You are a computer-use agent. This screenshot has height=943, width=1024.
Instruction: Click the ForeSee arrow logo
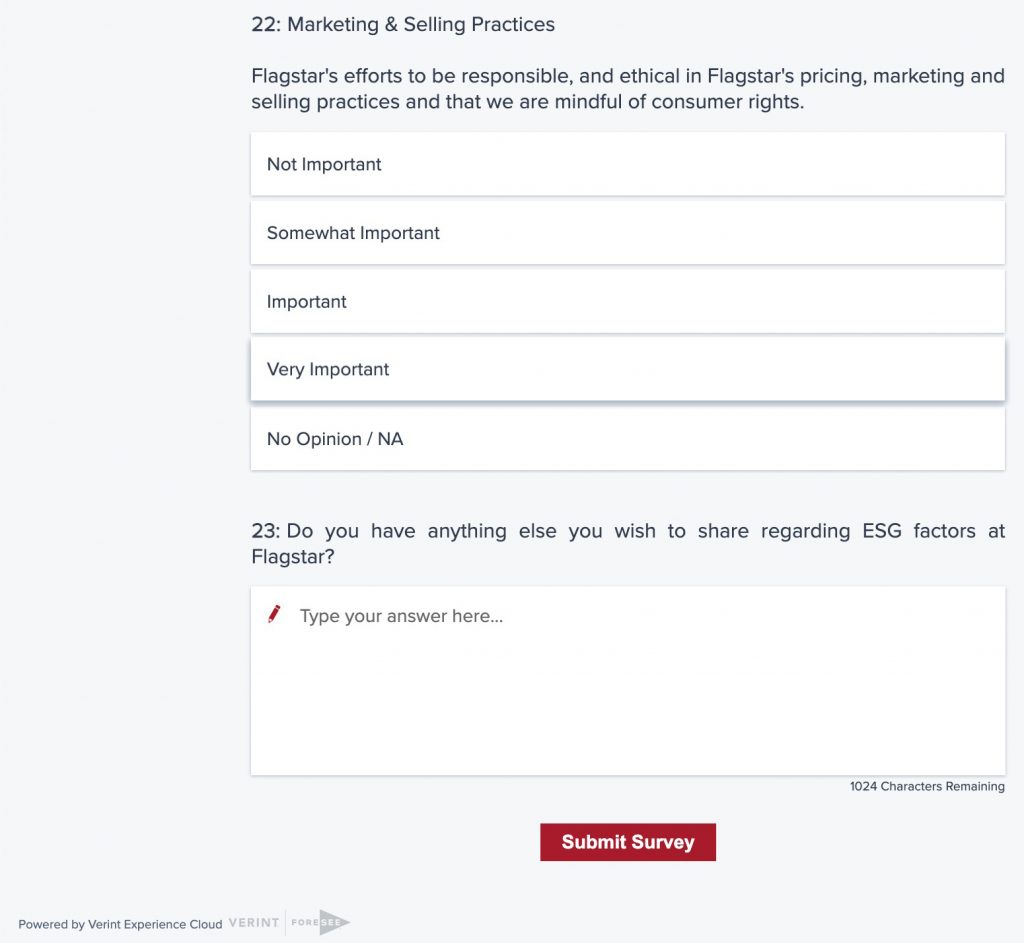coord(321,922)
